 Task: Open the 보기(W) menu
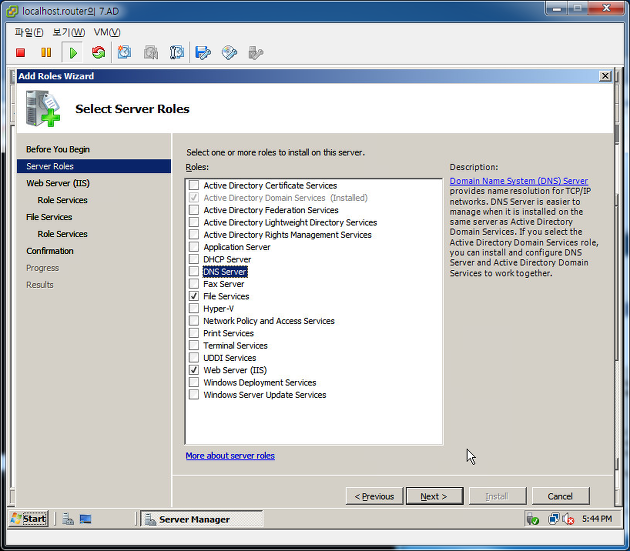click(69, 32)
